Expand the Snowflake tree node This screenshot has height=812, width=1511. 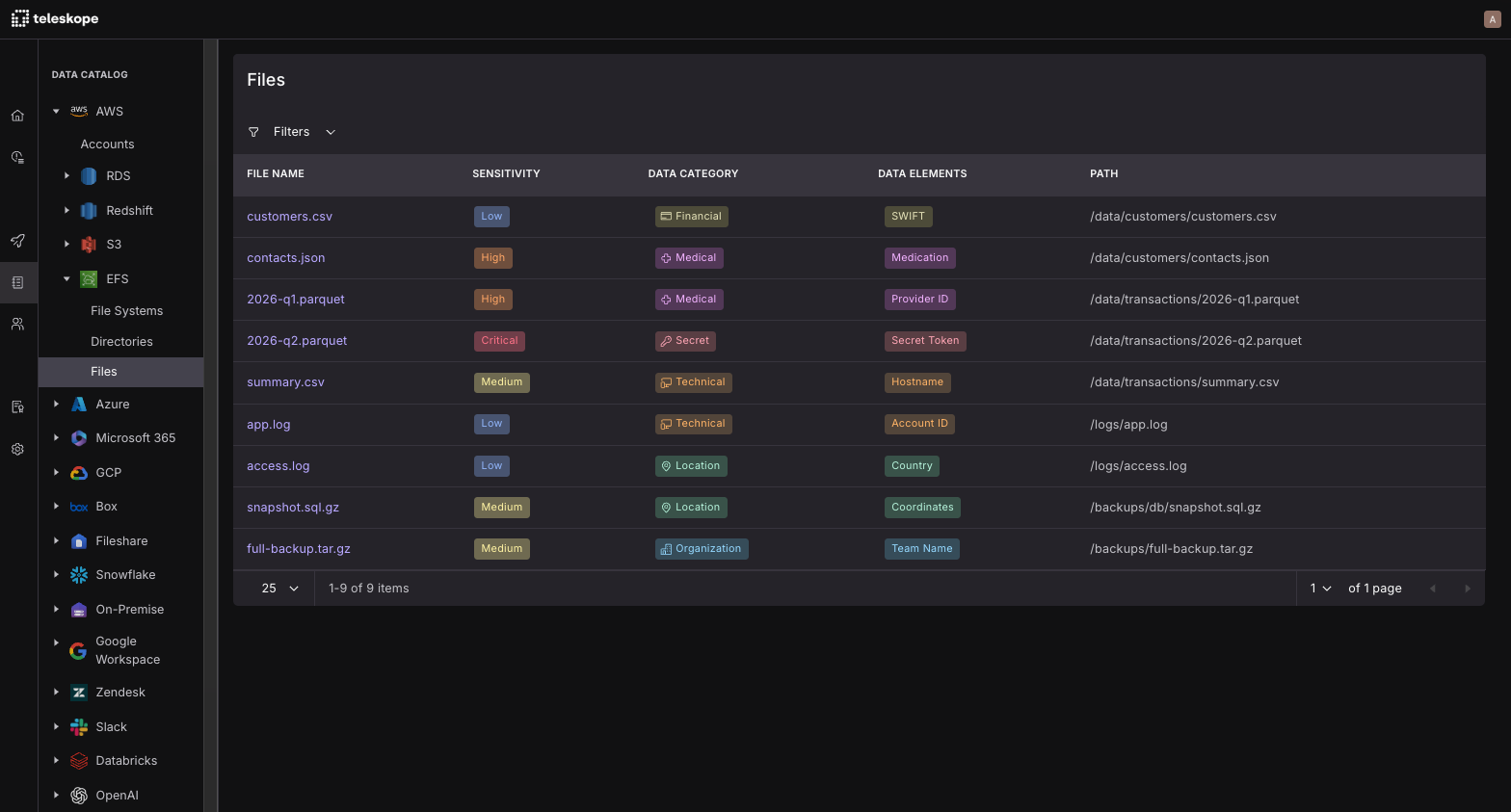[x=56, y=575]
